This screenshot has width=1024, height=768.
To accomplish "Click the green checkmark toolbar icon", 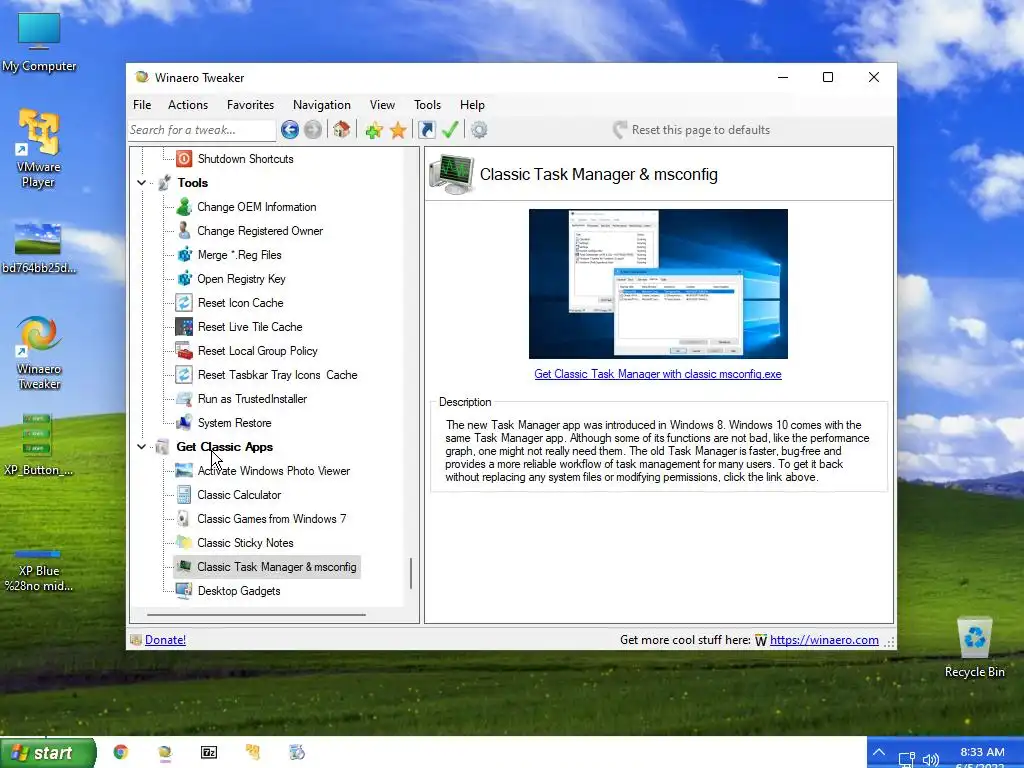I will click(450, 130).
